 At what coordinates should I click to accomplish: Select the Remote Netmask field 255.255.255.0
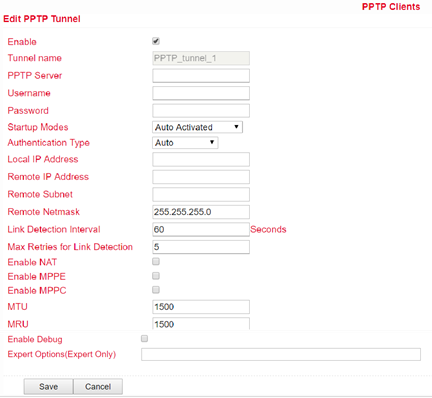tap(201, 212)
